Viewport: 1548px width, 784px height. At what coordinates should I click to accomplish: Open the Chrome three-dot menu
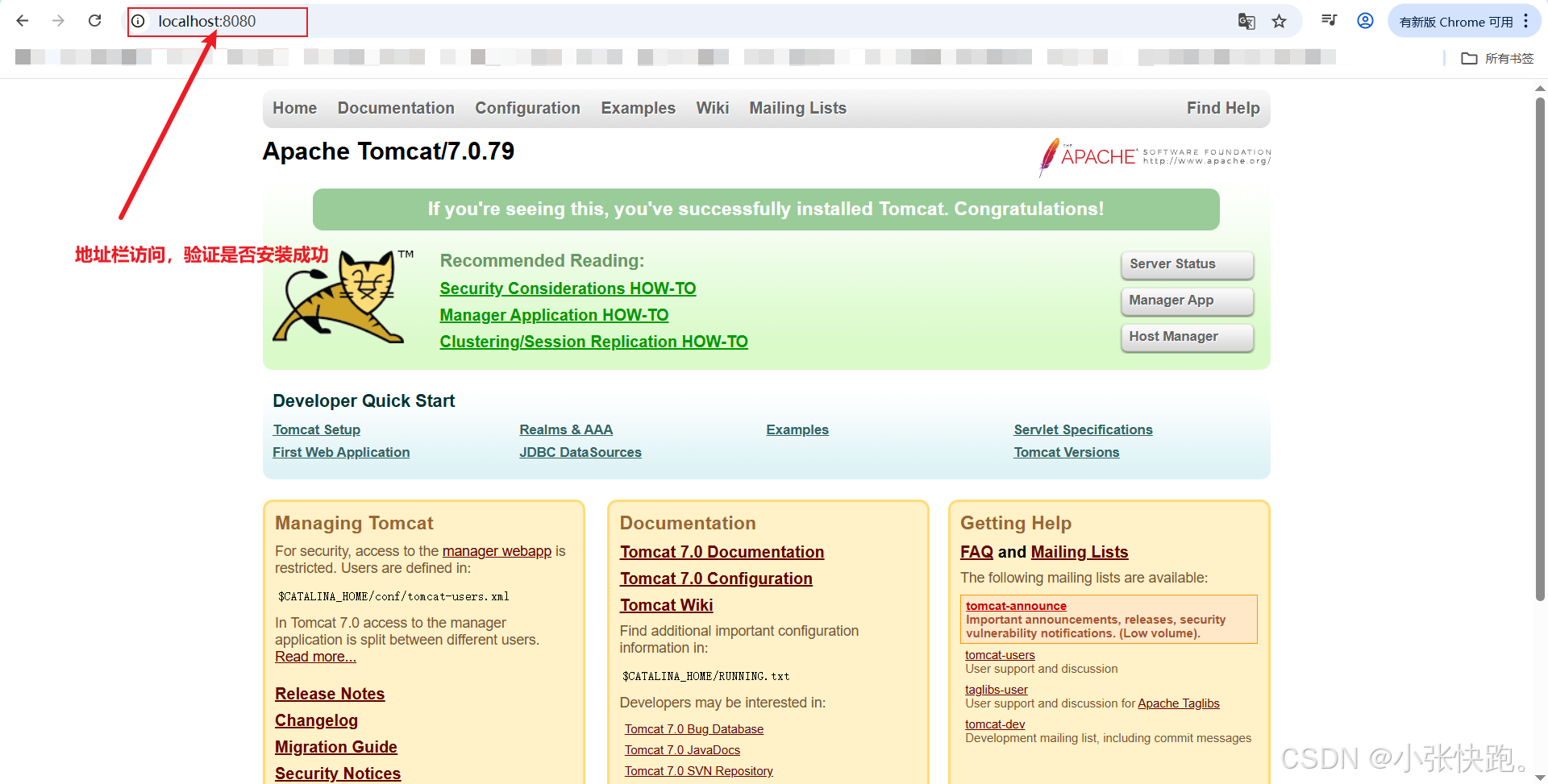coord(1525,22)
